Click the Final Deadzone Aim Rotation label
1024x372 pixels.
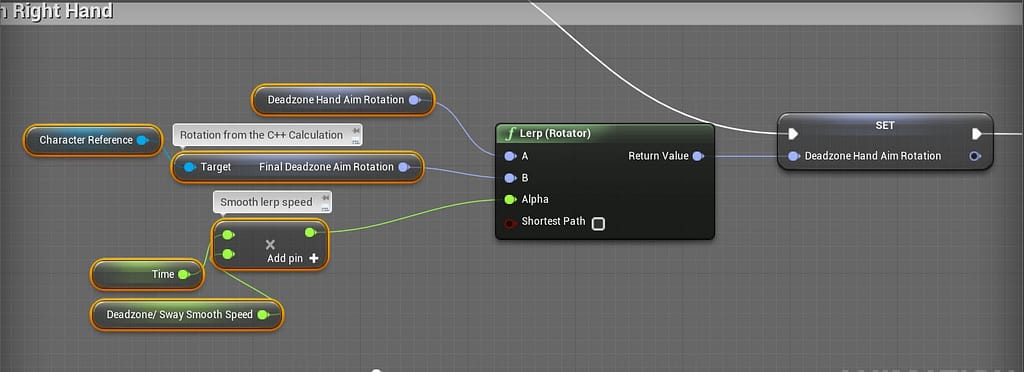click(327, 167)
